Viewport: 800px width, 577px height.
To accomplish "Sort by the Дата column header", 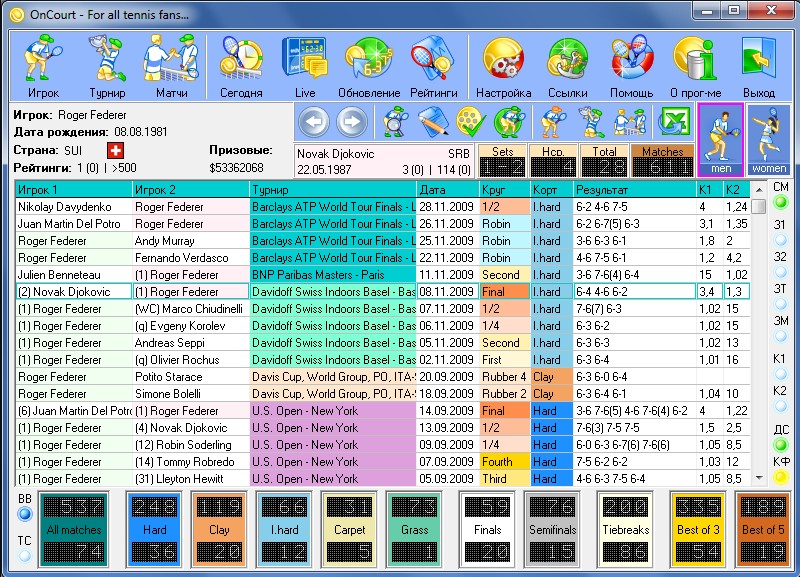I will click(x=447, y=190).
